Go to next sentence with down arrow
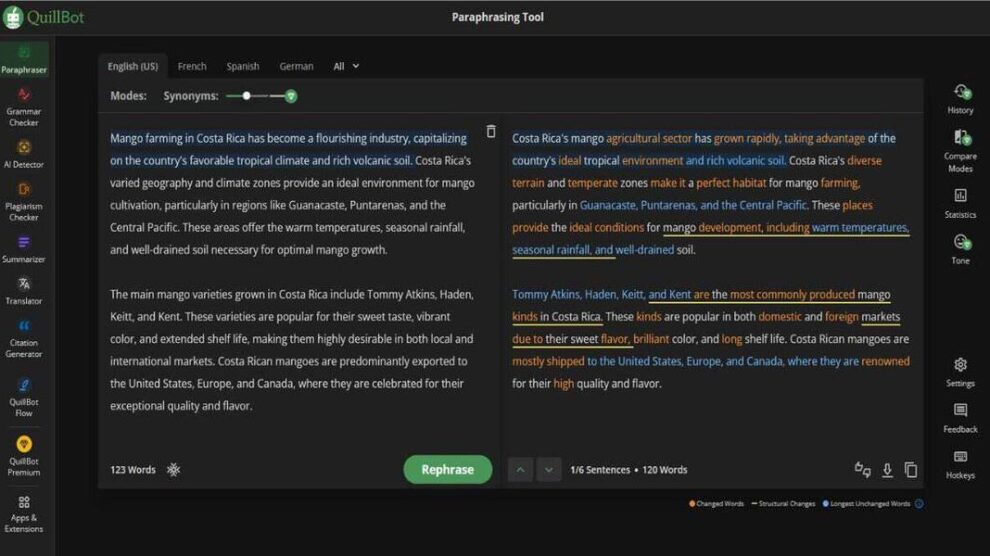The width and height of the screenshot is (990, 556). tap(549, 470)
